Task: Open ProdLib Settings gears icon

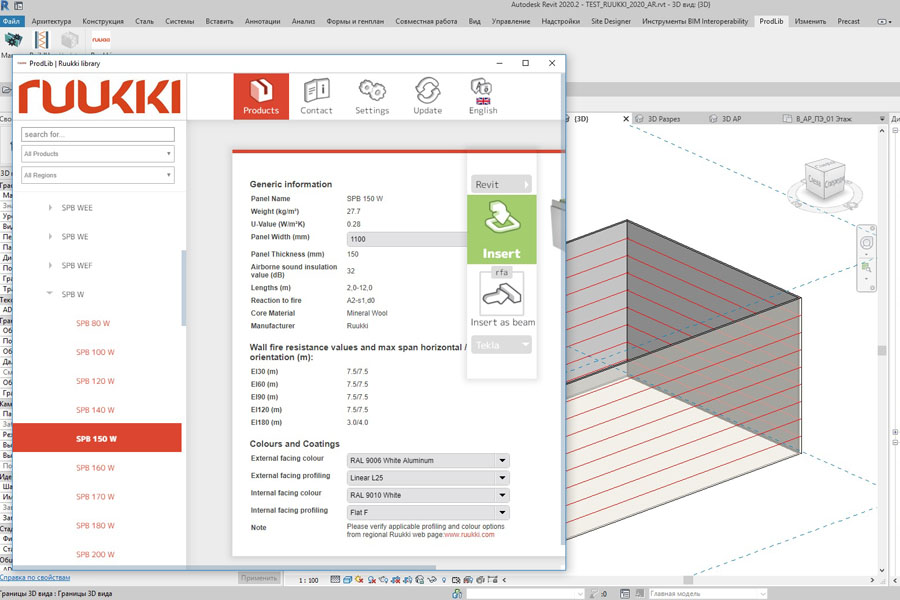Action: 372,96
